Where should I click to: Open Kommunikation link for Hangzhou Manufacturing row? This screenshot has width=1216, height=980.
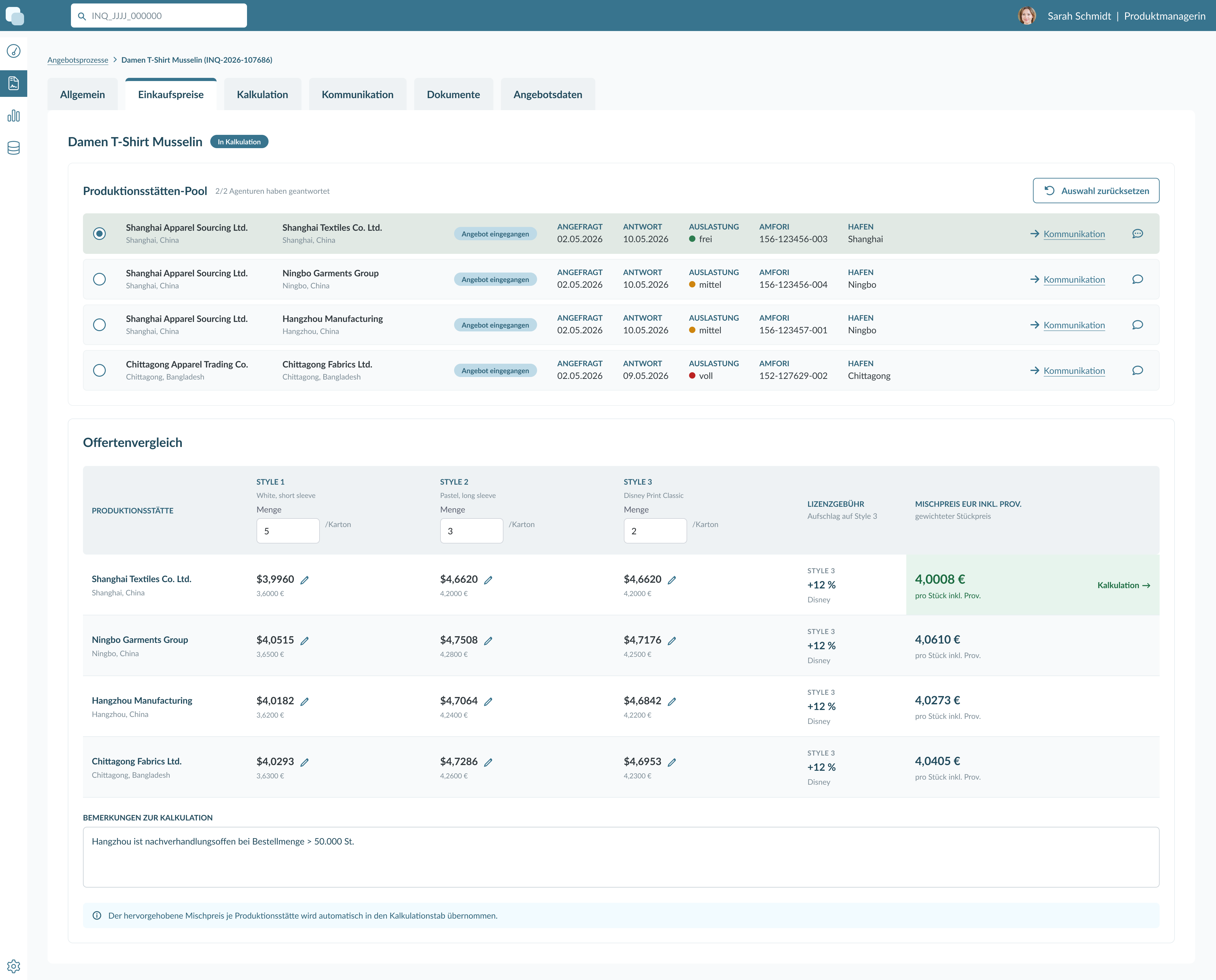tap(1074, 324)
